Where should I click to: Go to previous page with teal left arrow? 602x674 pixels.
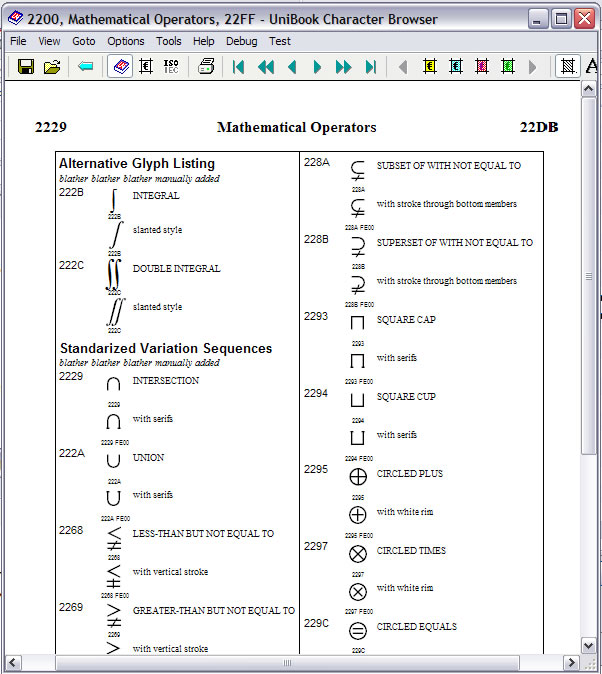point(292,67)
